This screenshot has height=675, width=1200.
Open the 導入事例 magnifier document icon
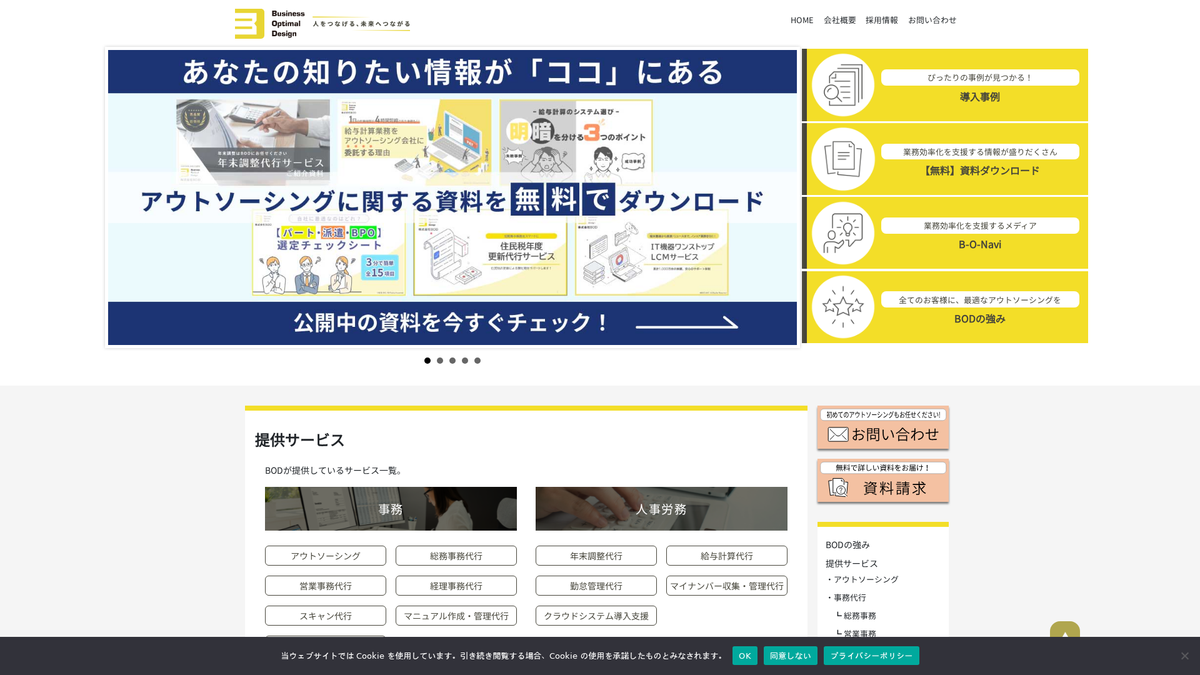[x=842, y=85]
